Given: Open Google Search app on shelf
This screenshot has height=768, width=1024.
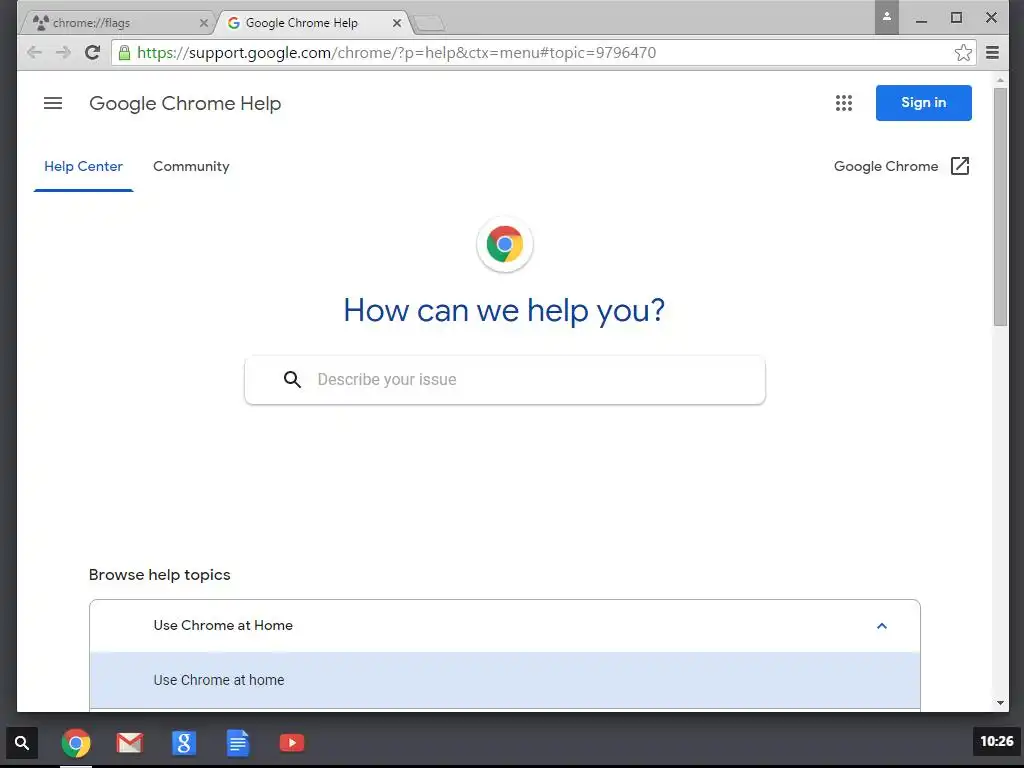Looking at the screenshot, I should click(x=184, y=743).
